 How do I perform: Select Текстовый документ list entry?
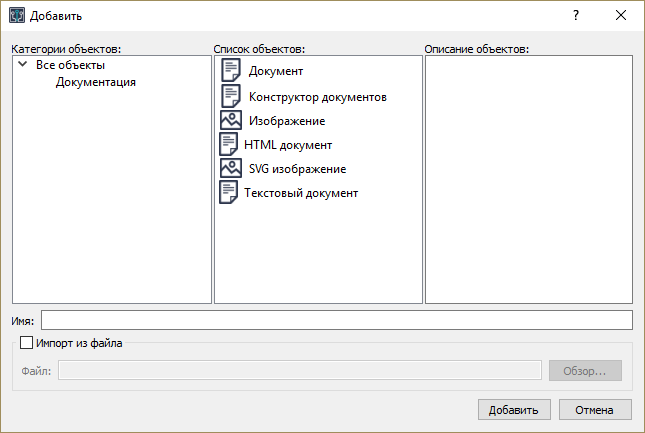(x=301, y=192)
